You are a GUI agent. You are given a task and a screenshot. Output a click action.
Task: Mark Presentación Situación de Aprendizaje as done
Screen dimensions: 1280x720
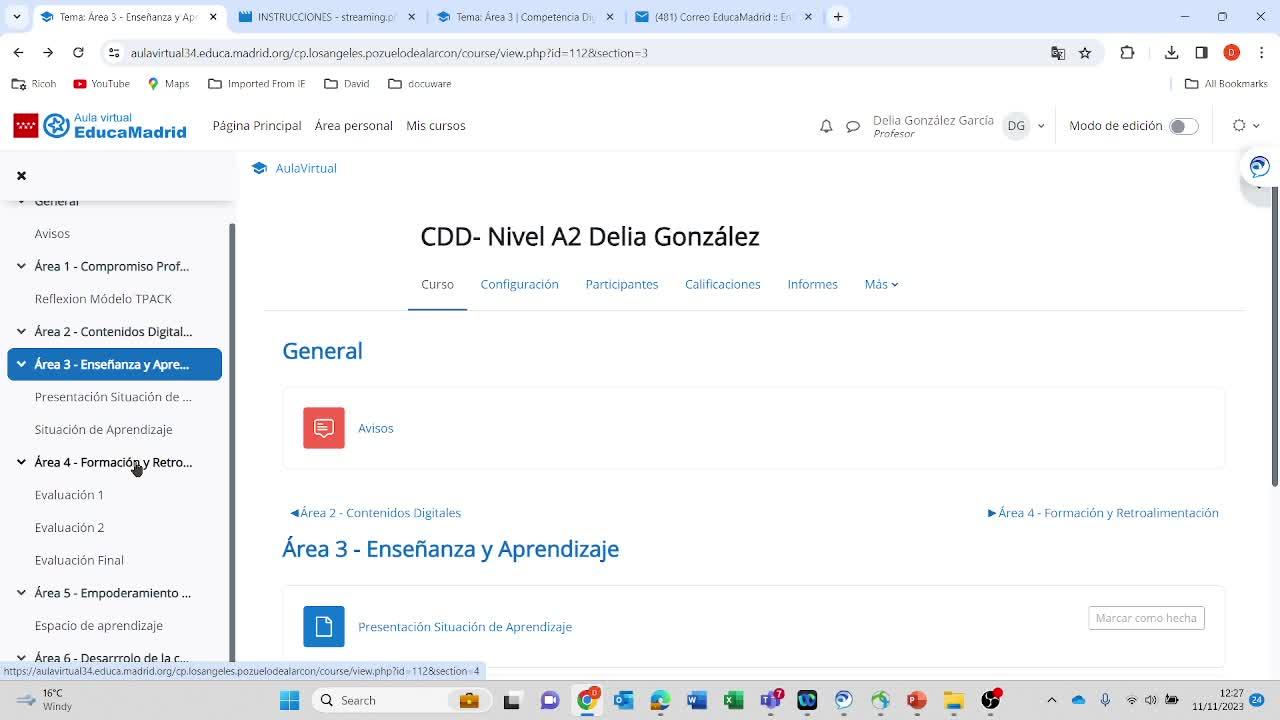pyautogui.click(x=1146, y=618)
